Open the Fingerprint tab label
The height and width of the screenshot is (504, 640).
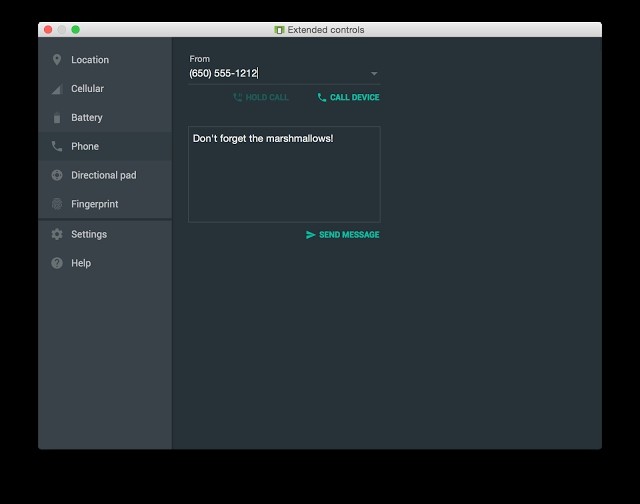(x=95, y=204)
